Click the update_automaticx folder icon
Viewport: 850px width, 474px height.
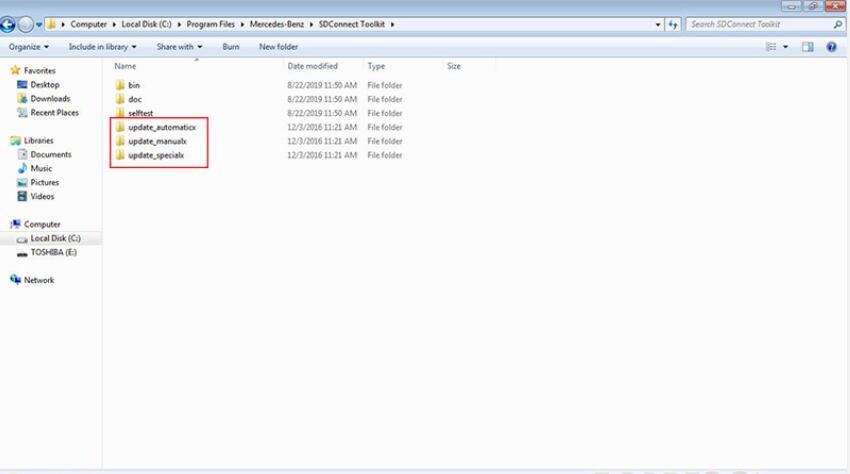coord(120,127)
